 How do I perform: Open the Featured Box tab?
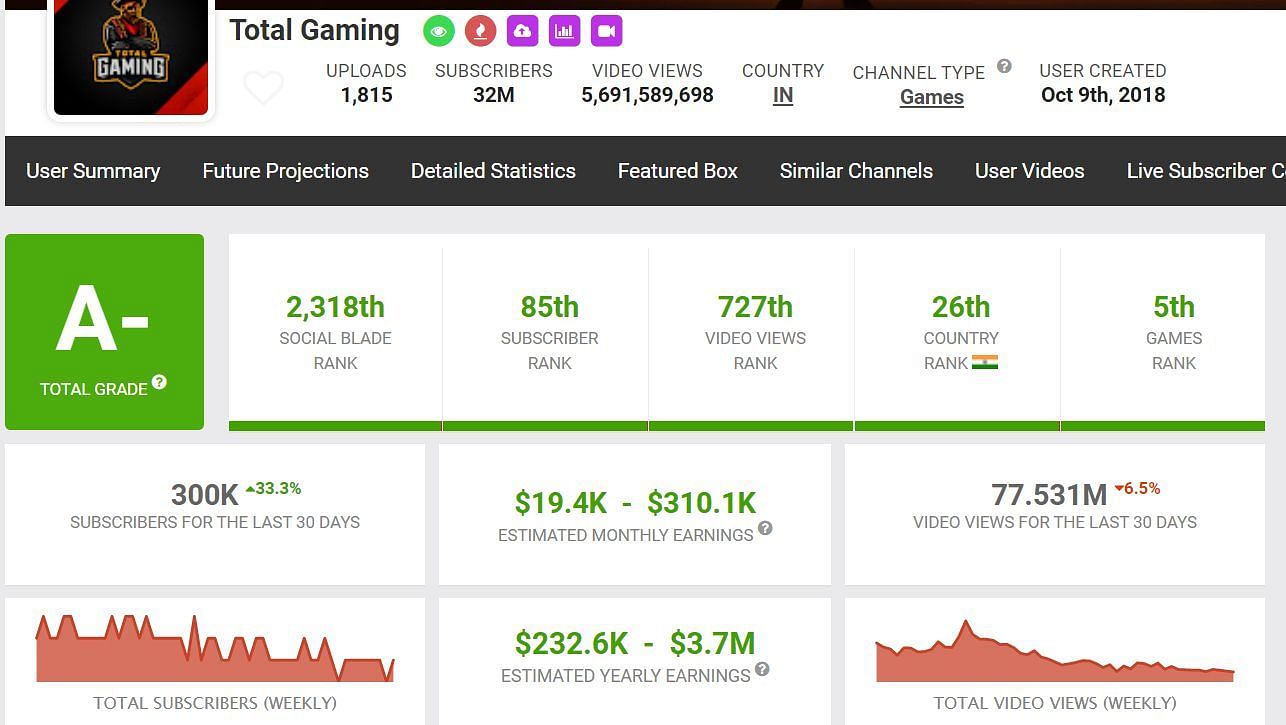pos(678,171)
